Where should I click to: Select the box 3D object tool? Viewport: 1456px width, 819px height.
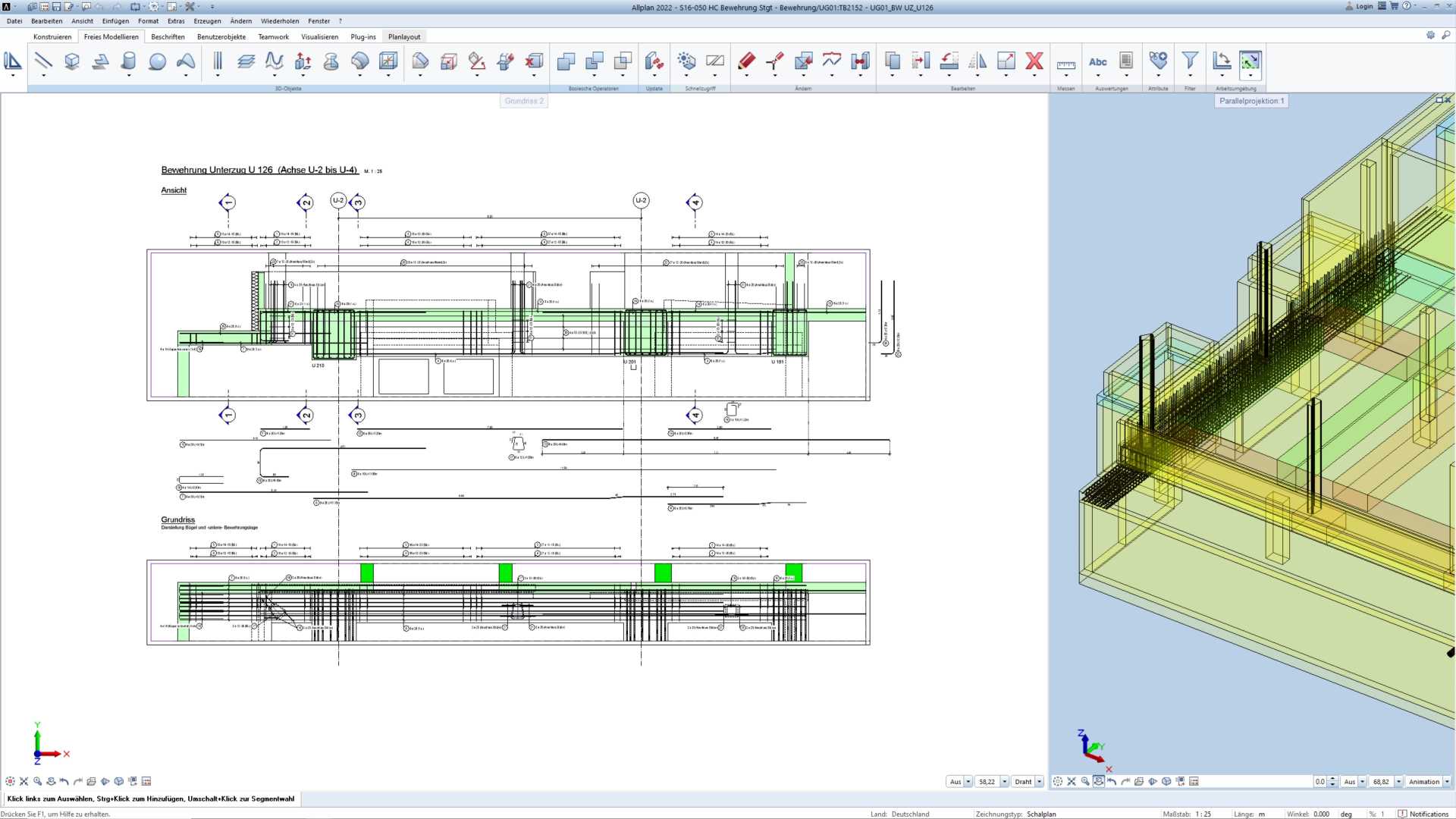[72, 61]
